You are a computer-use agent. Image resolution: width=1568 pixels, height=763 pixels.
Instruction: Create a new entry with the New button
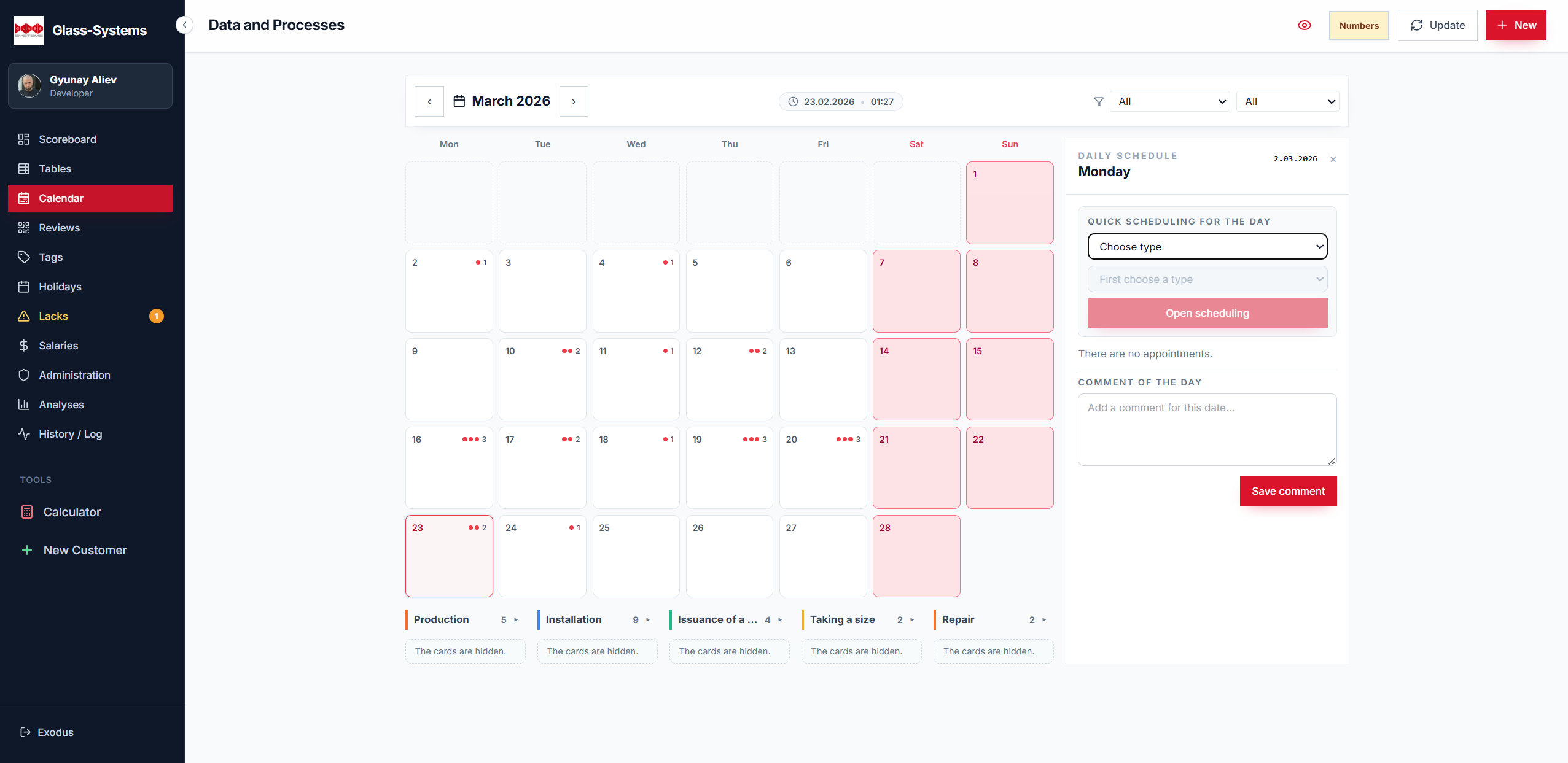[x=1515, y=25]
